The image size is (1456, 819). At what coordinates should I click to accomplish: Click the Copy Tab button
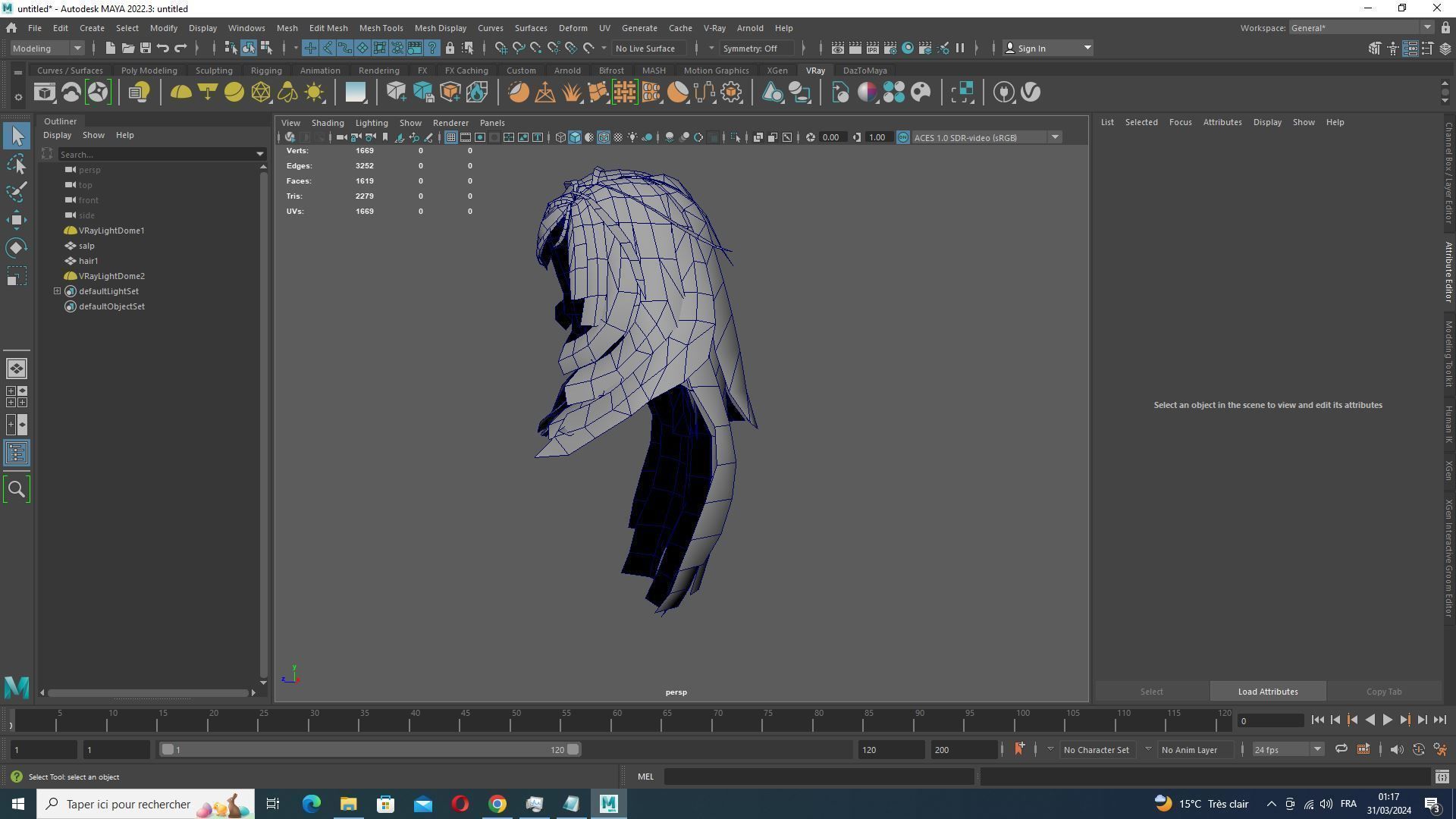point(1384,692)
